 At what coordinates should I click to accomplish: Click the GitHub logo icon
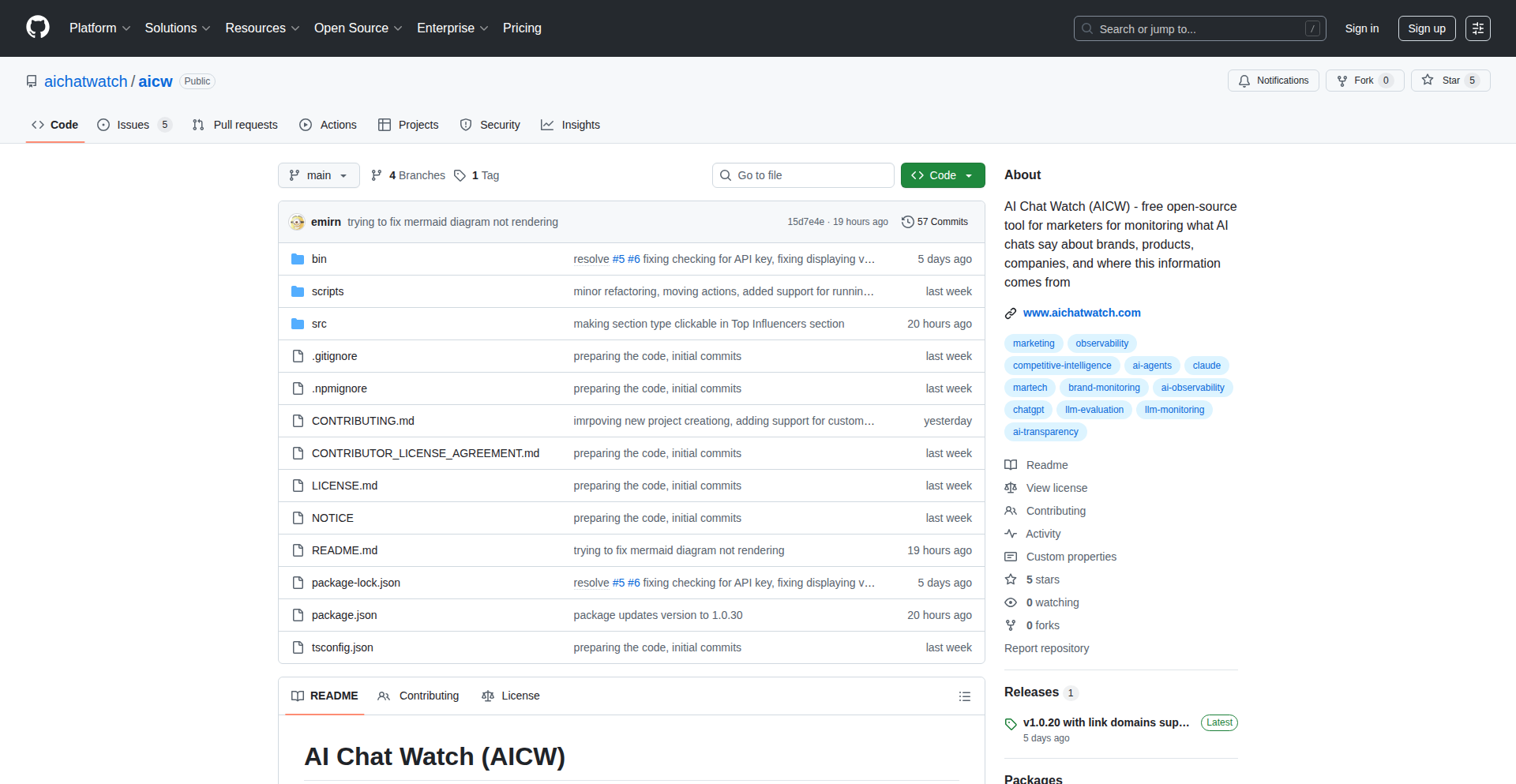pyautogui.click(x=38, y=28)
